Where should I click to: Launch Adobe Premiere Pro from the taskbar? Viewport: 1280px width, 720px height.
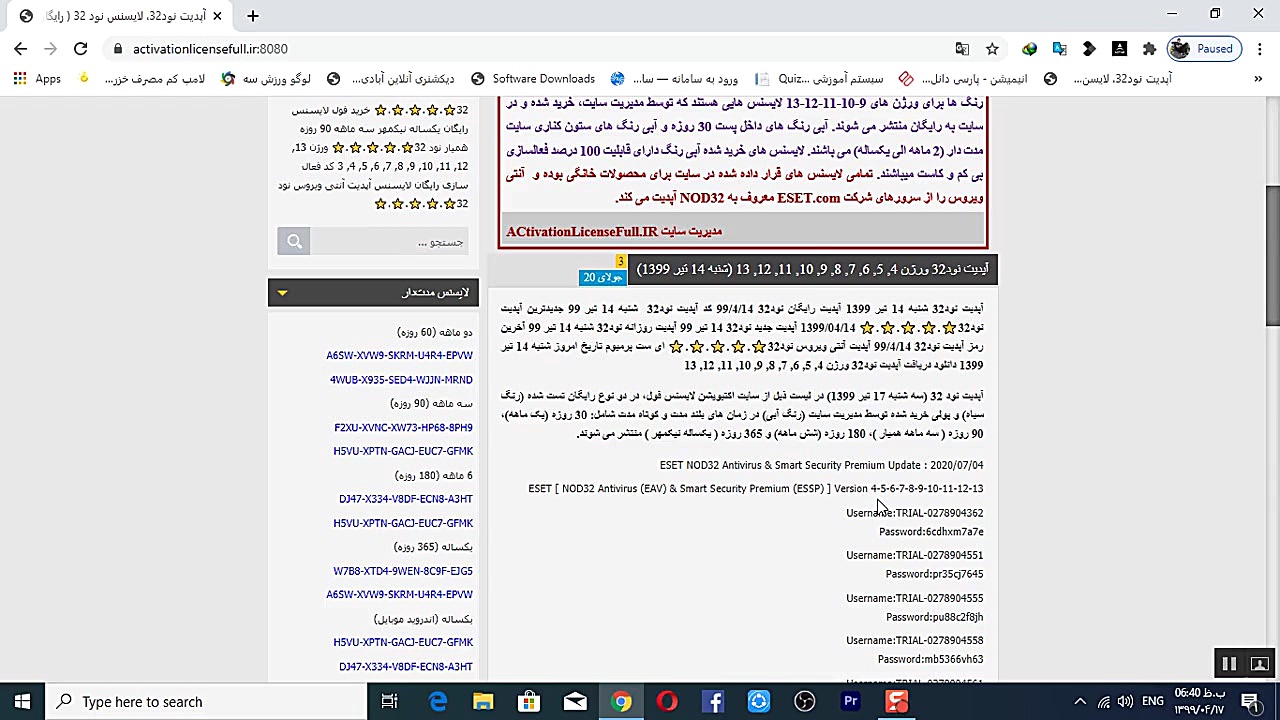851,701
